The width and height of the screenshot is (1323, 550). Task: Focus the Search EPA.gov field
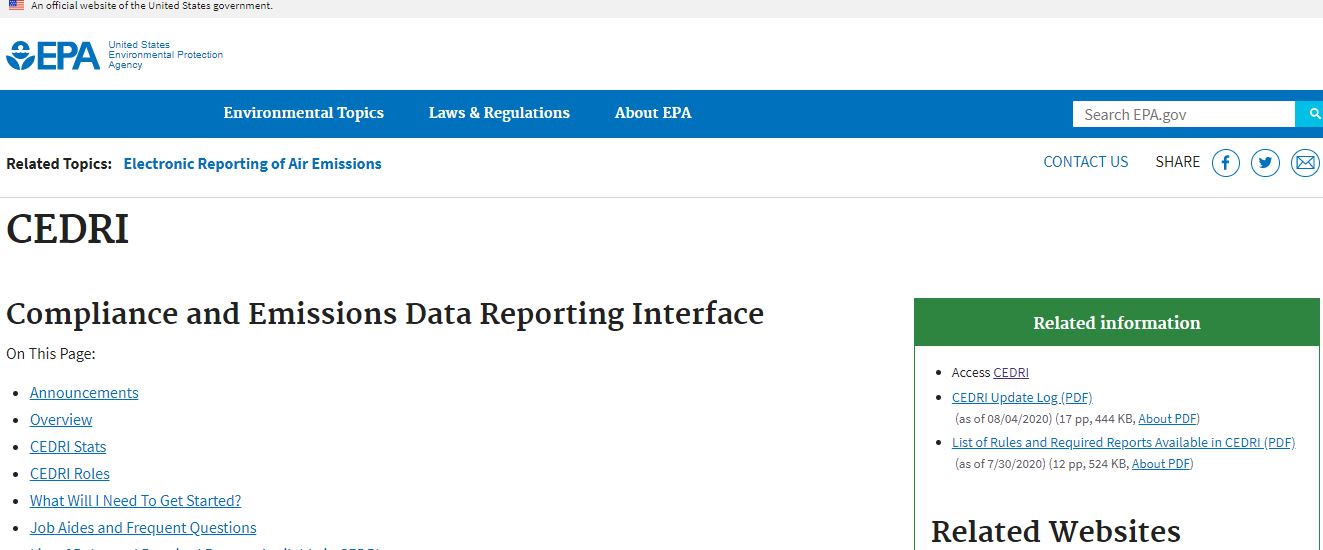[x=1183, y=114]
